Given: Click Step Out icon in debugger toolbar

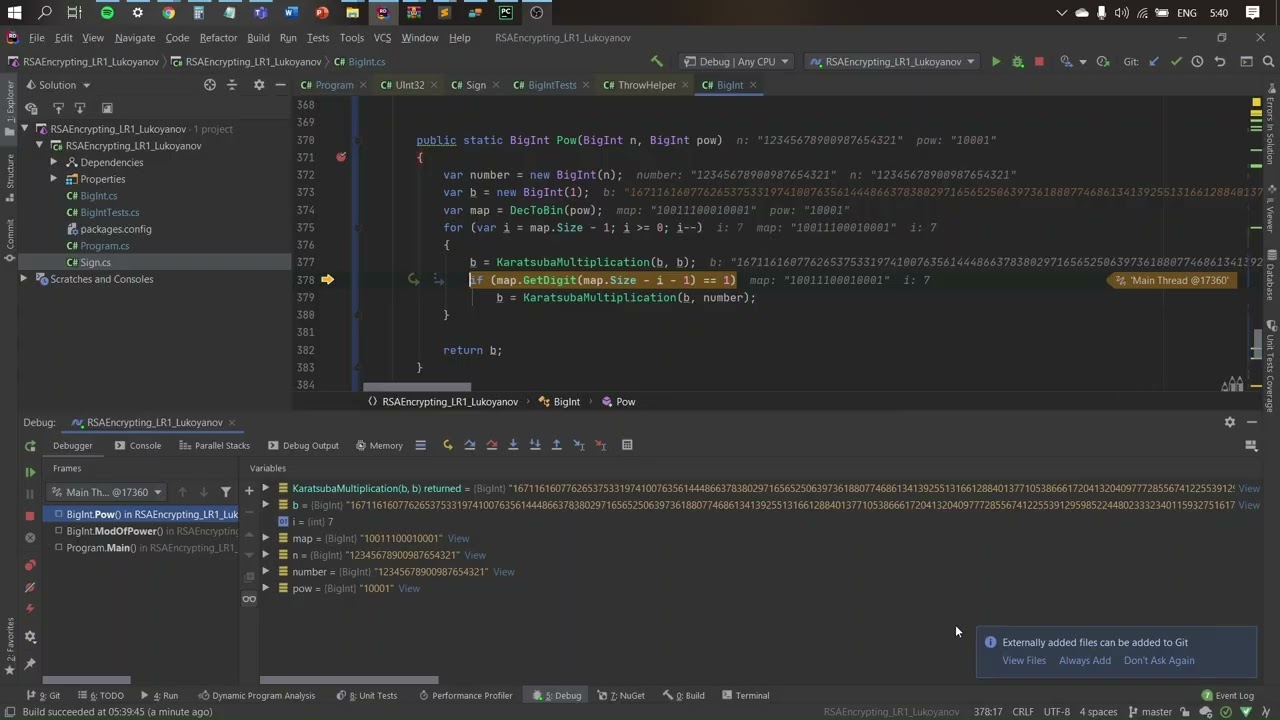Looking at the screenshot, I should click(x=557, y=445).
